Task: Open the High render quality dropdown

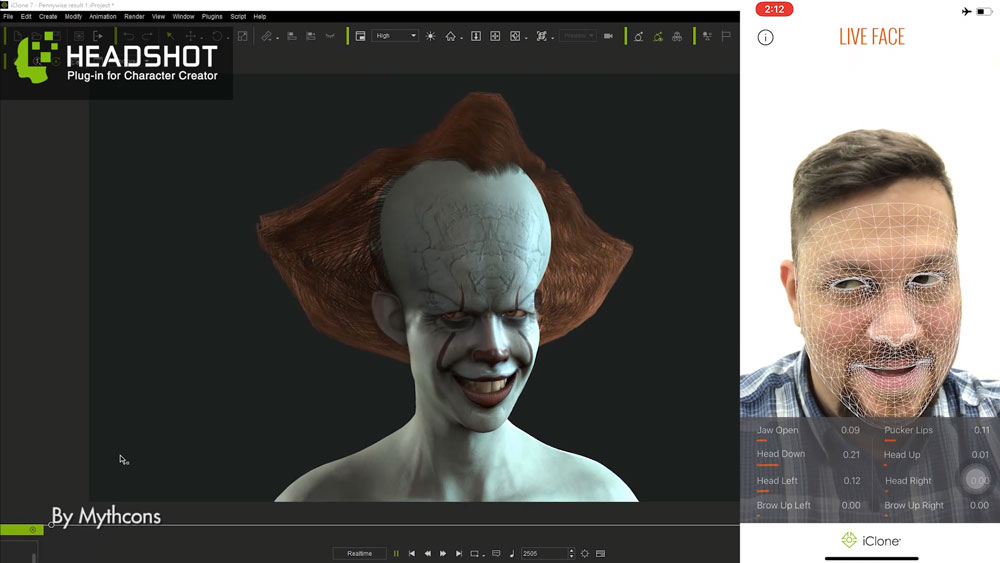Action: pyautogui.click(x=395, y=36)
